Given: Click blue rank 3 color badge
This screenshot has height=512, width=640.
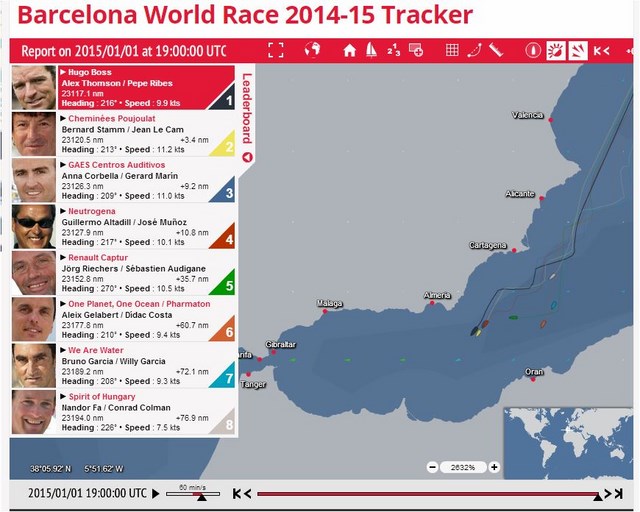Looking at the screenshot, I should [x=226, y=191].
